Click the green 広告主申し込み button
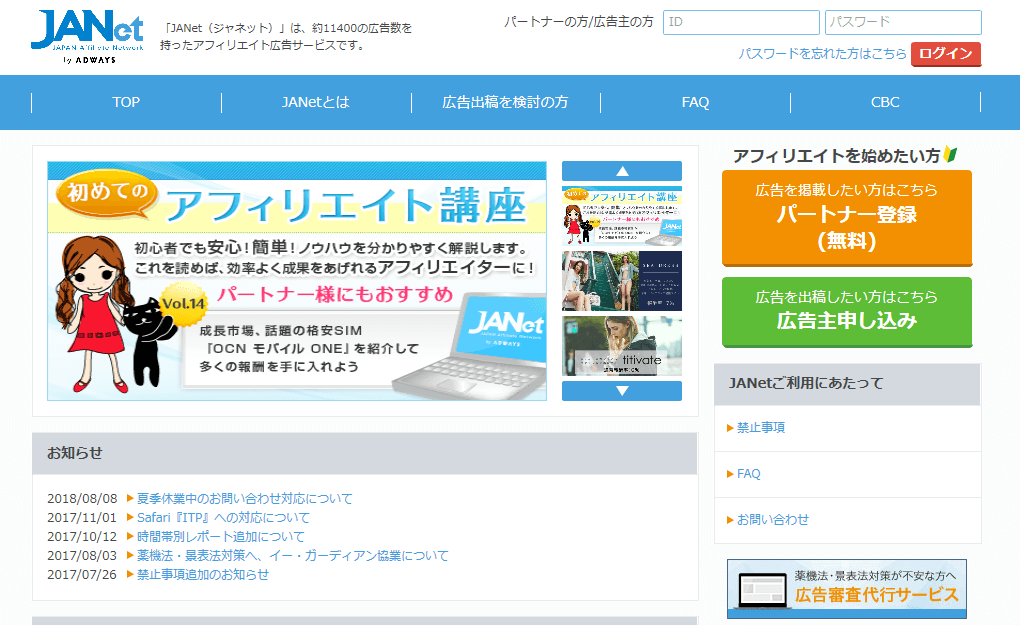 pyautogui.click(x=847, y=312)
